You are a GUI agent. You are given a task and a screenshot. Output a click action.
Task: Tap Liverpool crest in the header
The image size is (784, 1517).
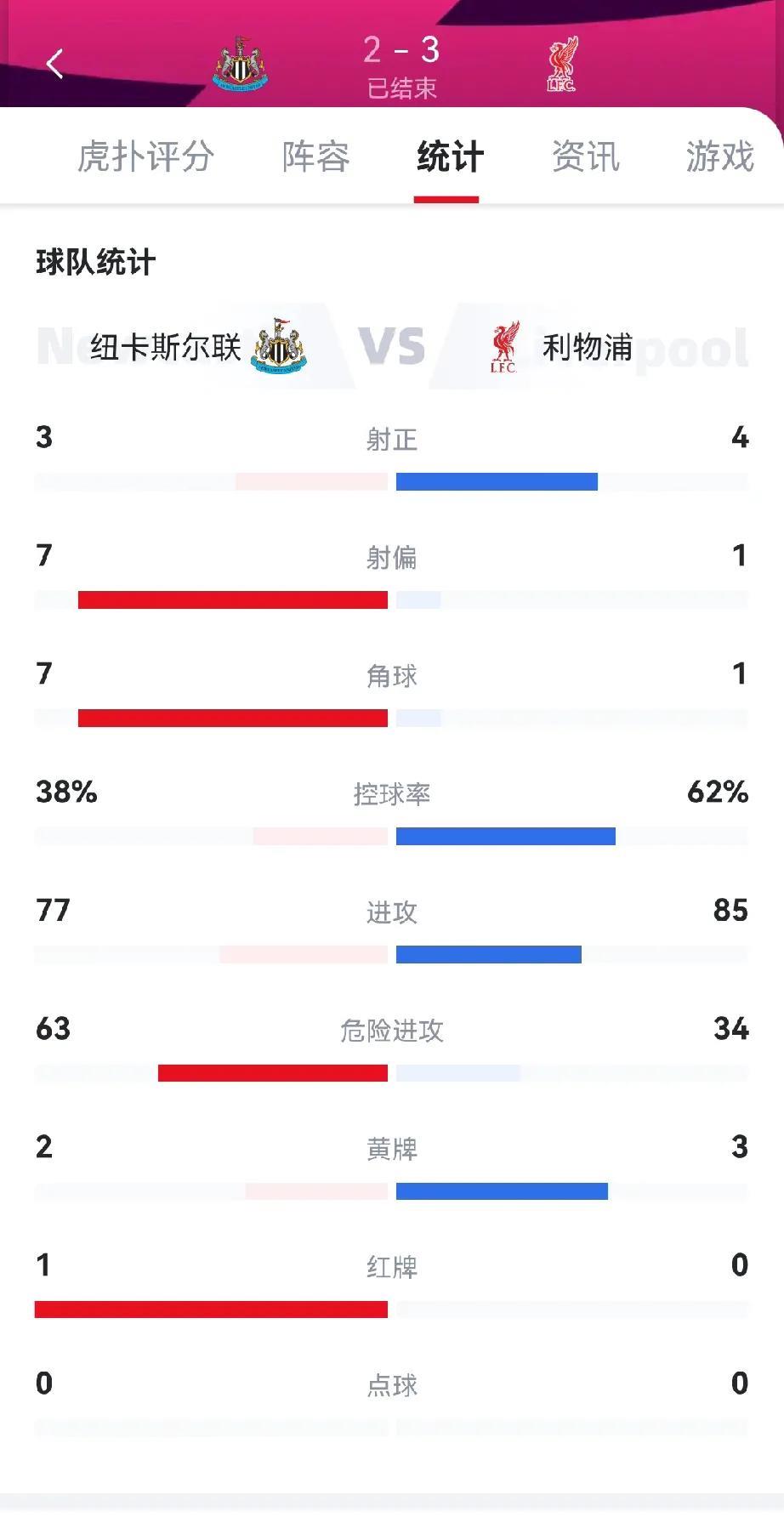coord(561,65)
